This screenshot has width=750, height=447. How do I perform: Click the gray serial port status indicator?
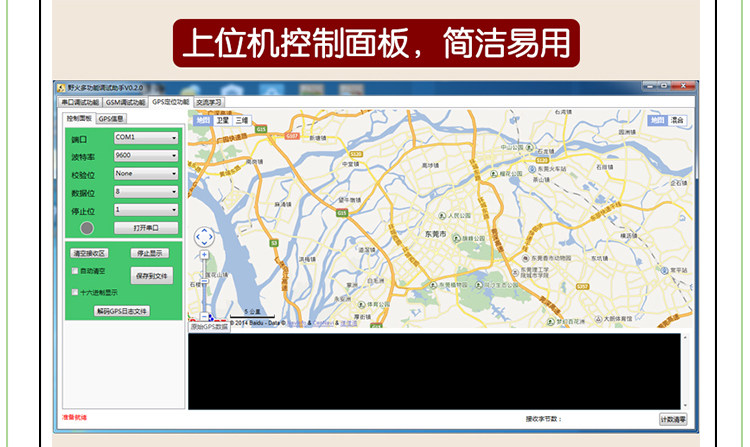pyautogui.click(x=87, y=228)
